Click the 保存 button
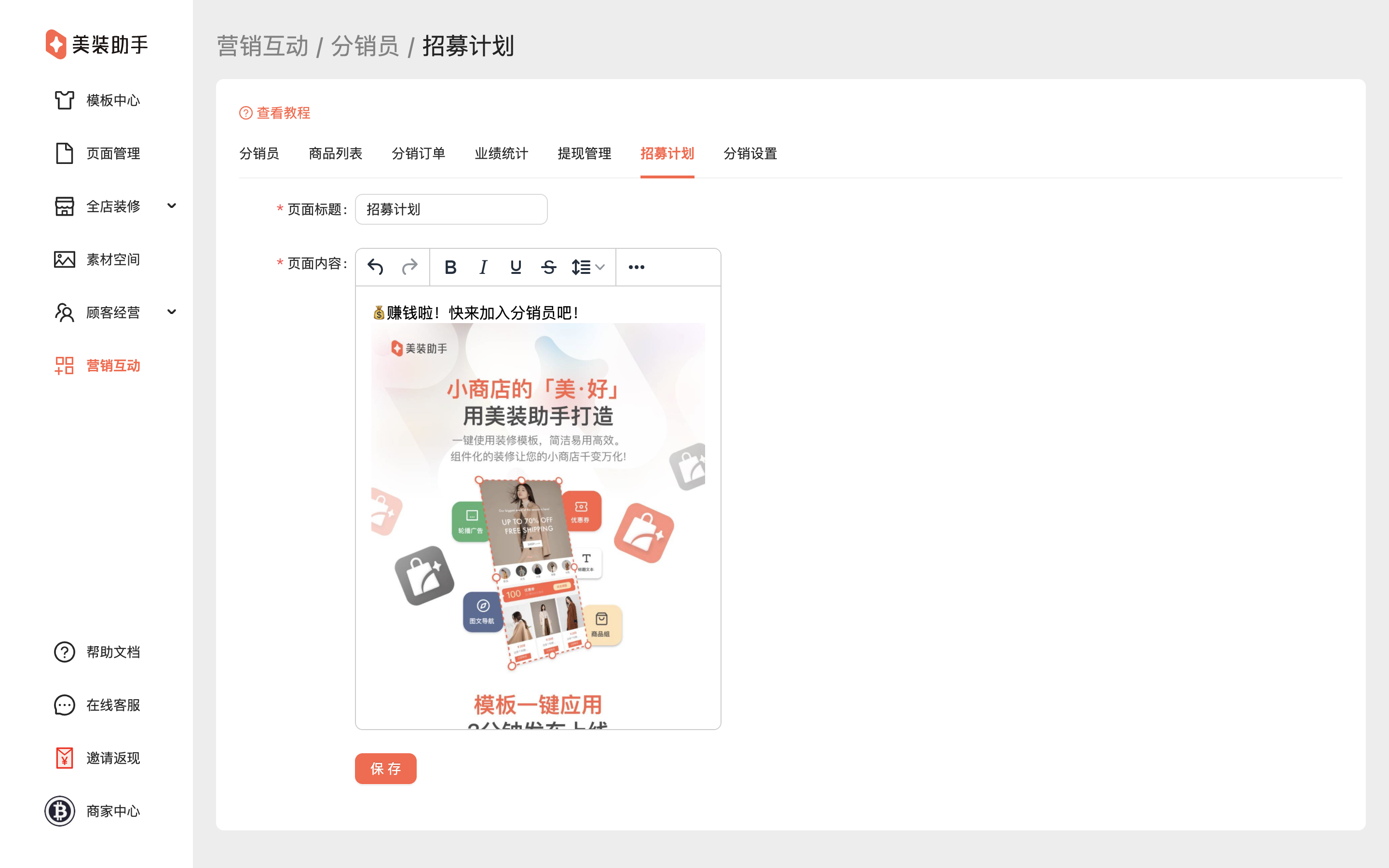This screenshot has height=868, width=1389. [x=385, y=769]
